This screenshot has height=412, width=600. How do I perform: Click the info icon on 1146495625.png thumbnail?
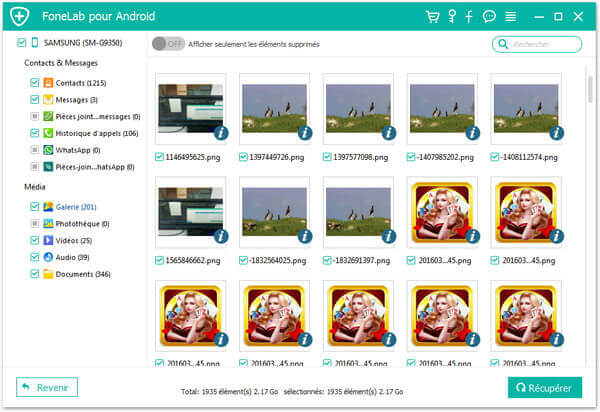[220, 132]
